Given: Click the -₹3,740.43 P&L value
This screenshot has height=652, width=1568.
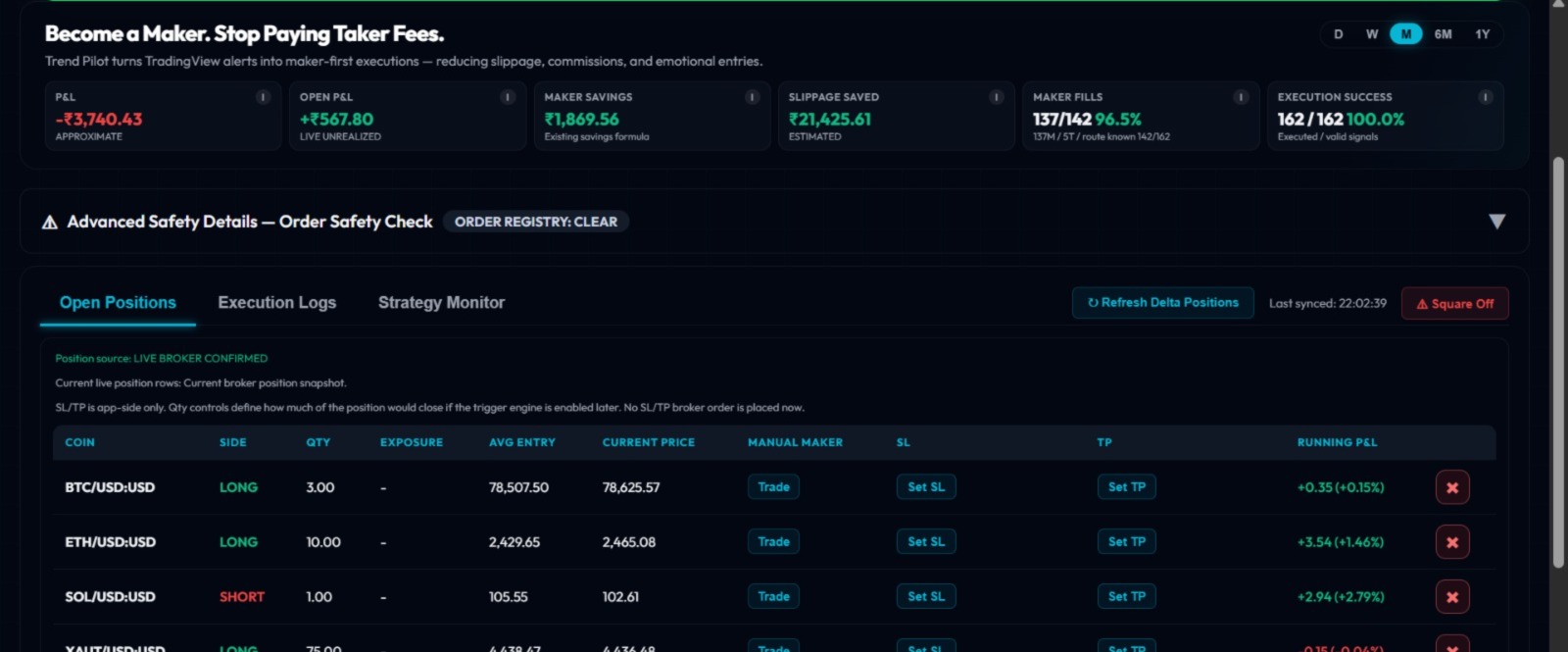Looking at the screenshot, I should [x=99, y=120].
